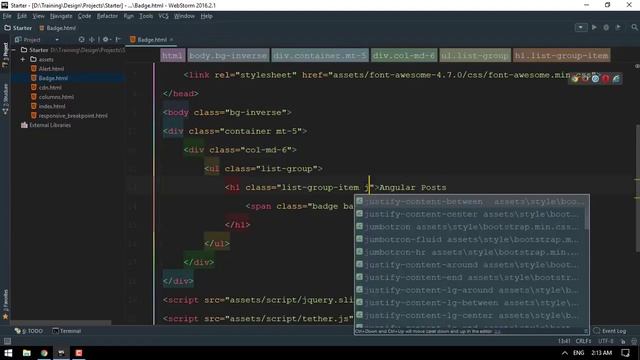Screen dimensions: 640x360
Task: Click the Badge.html breadcrumb in navigation bar
Action: [58, 28]
